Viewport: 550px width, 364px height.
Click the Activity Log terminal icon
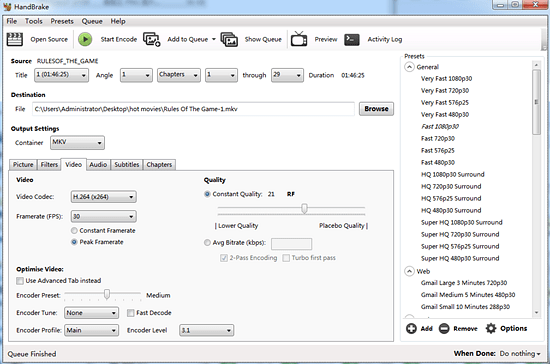pos(352,40)
